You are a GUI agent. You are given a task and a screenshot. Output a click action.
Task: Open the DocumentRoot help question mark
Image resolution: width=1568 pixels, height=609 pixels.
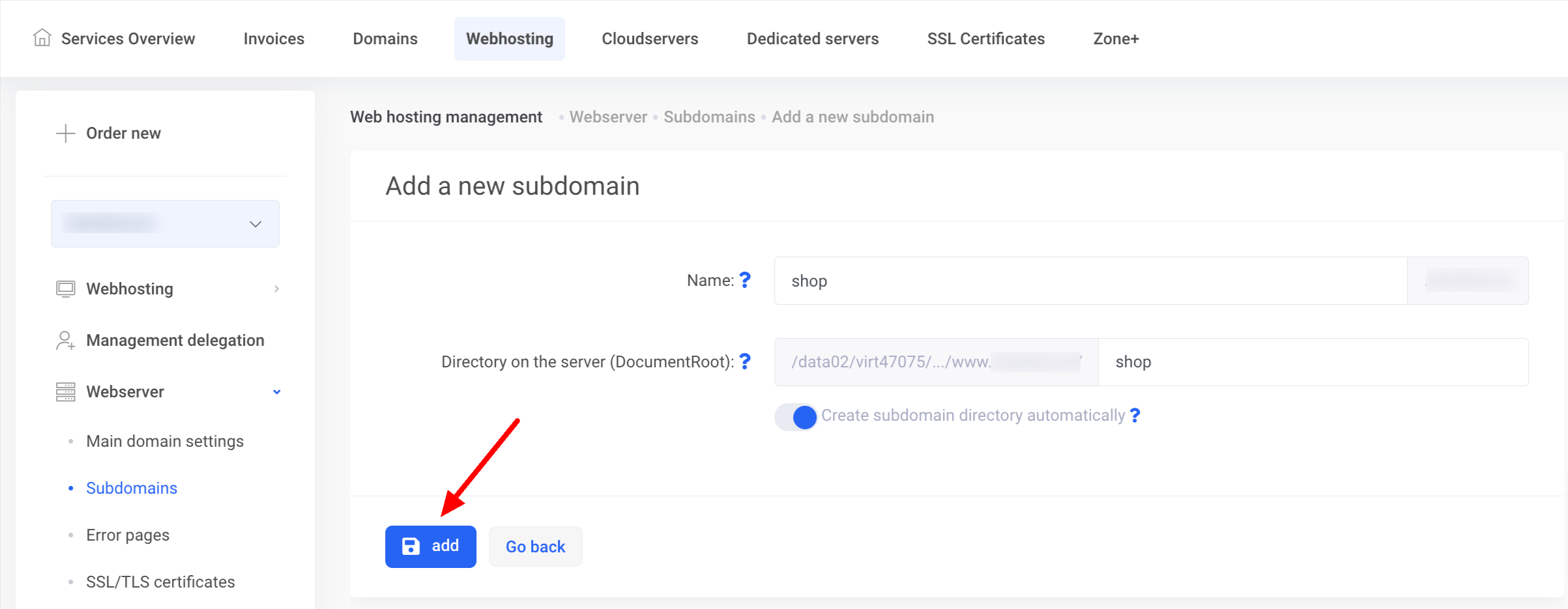745,361
